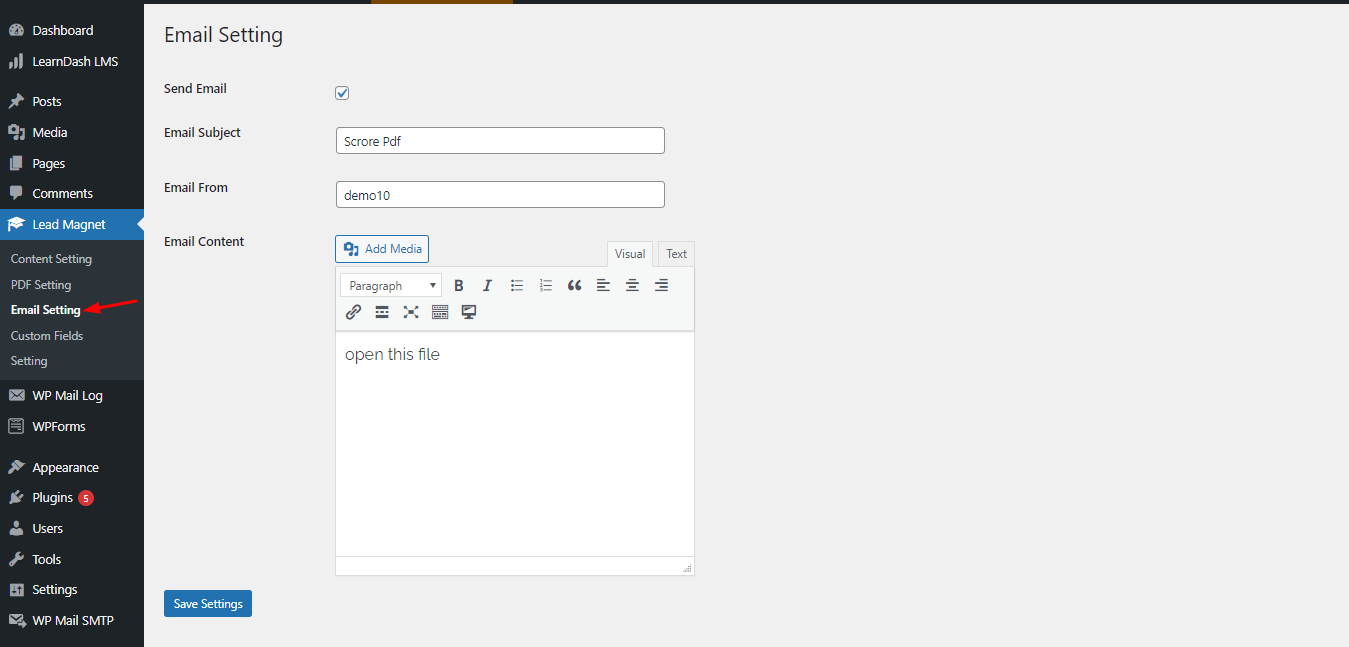
Task: Align the text left
Action: [603, 285]
